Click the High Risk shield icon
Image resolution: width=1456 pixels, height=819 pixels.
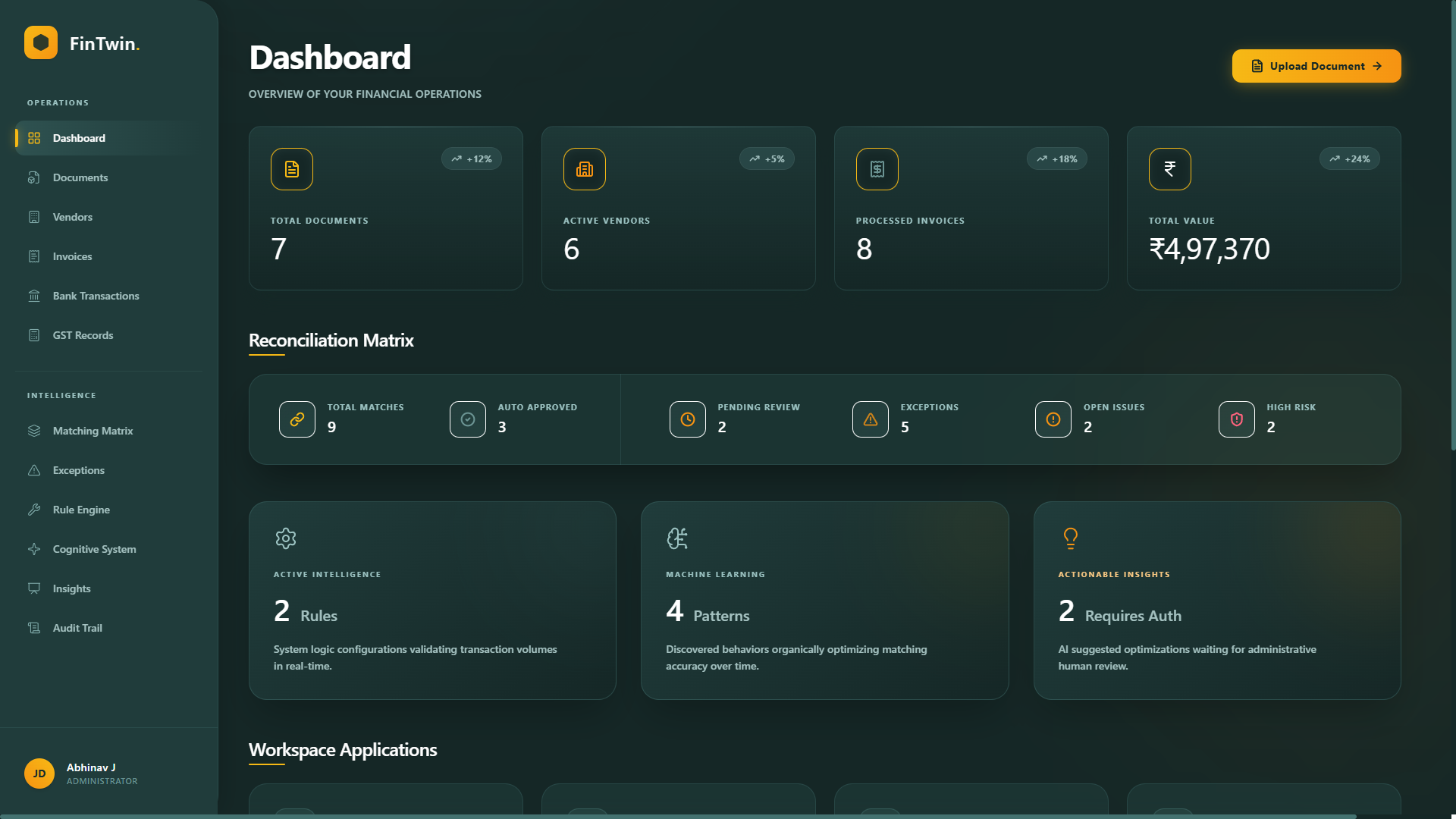(1236, 419)
